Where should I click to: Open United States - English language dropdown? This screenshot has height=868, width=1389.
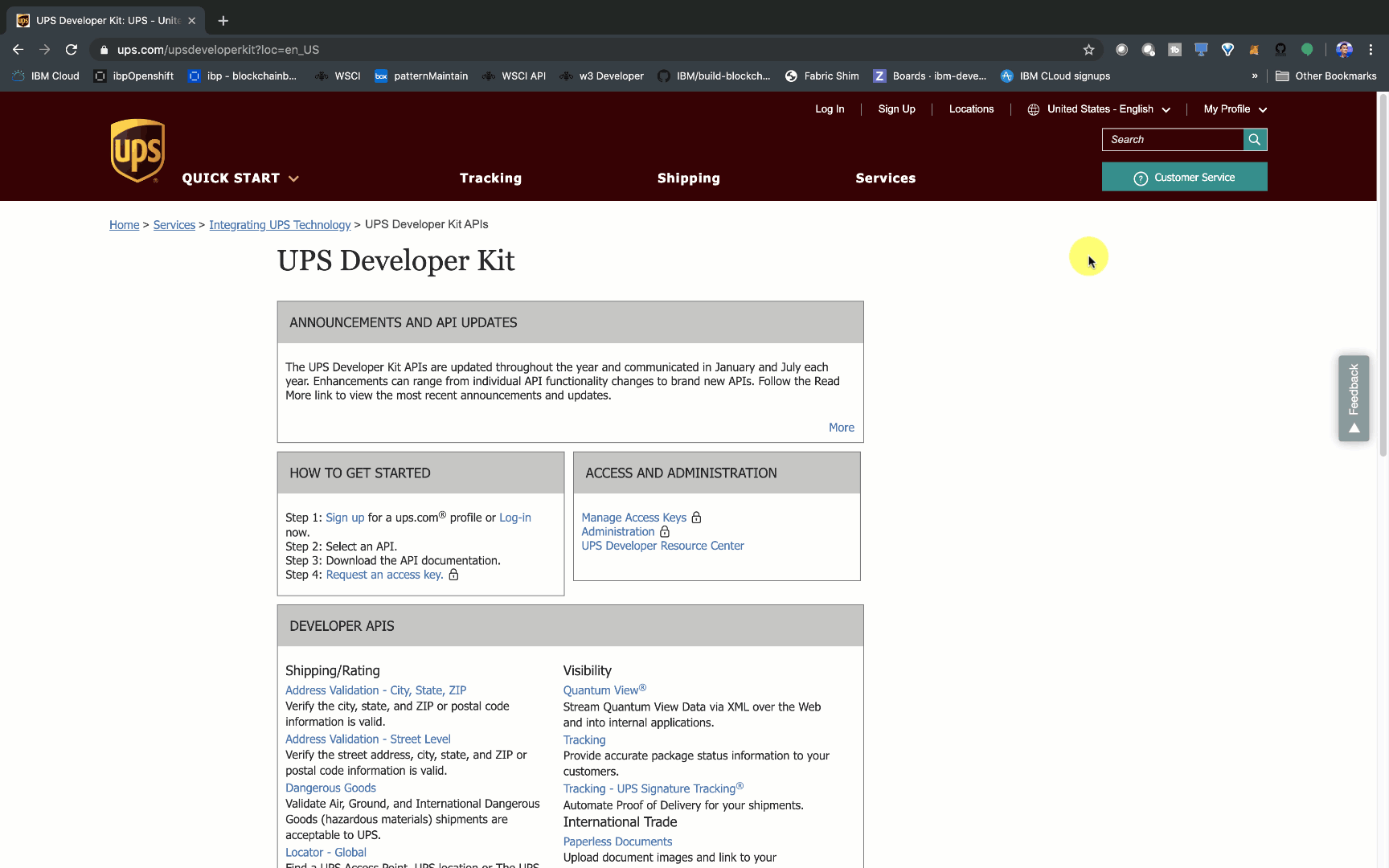pyautogui.click(x=1099, y=109)
